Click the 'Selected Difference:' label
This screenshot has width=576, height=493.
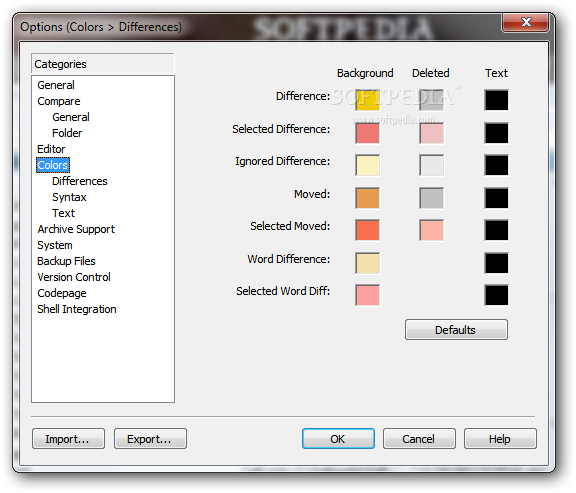(x=281, y=129)
